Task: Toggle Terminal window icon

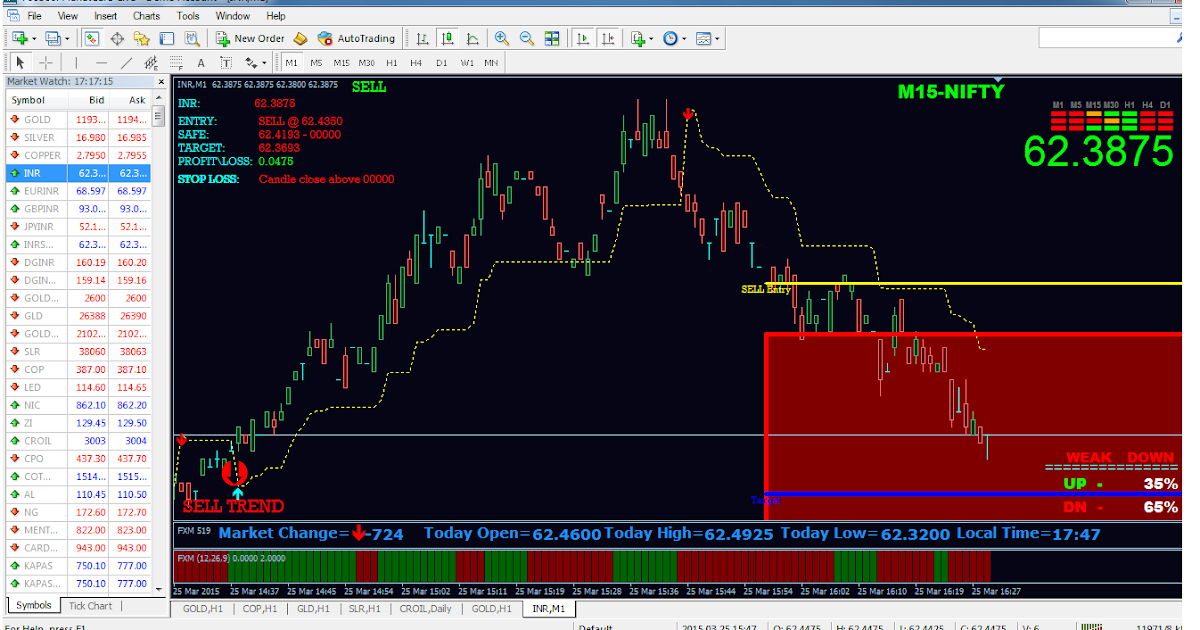Action: tap(167, 38)
